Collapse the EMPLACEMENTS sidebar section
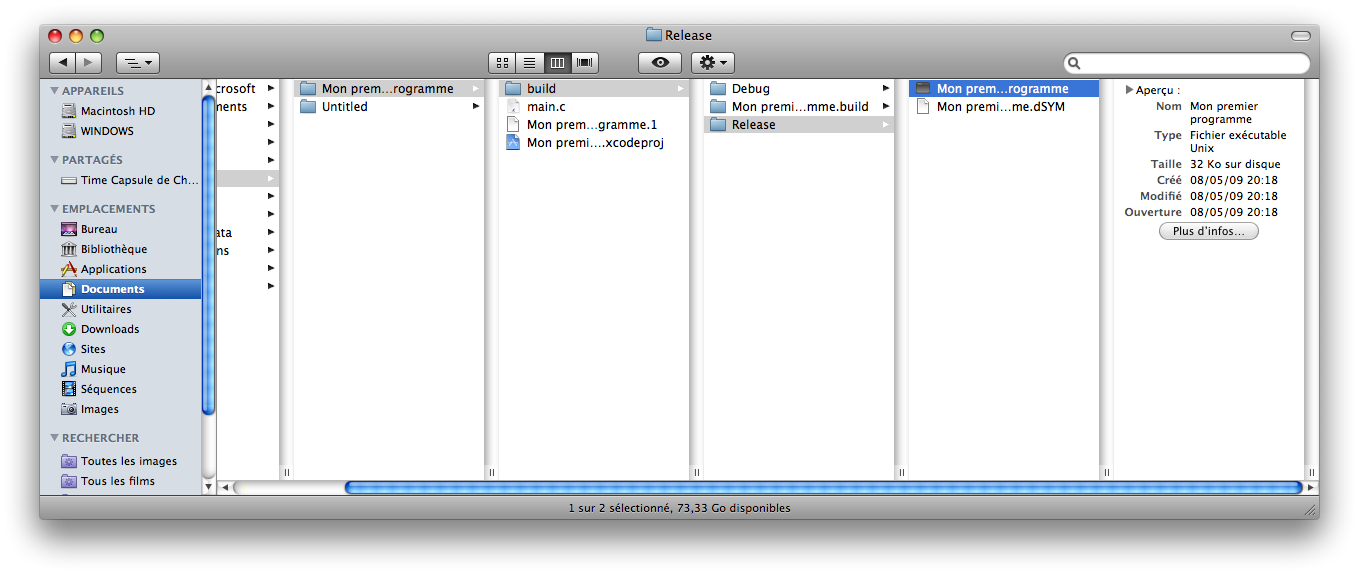 coord(55,209)
